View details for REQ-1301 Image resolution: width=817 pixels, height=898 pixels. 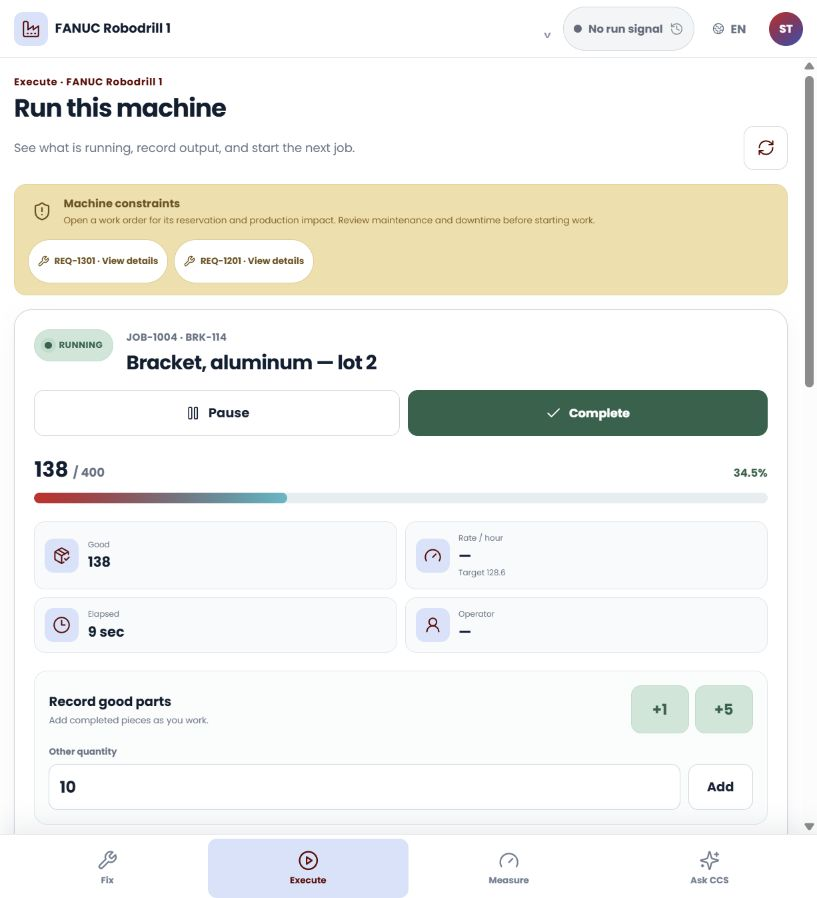pyautogui.click(x=98, y=261)
